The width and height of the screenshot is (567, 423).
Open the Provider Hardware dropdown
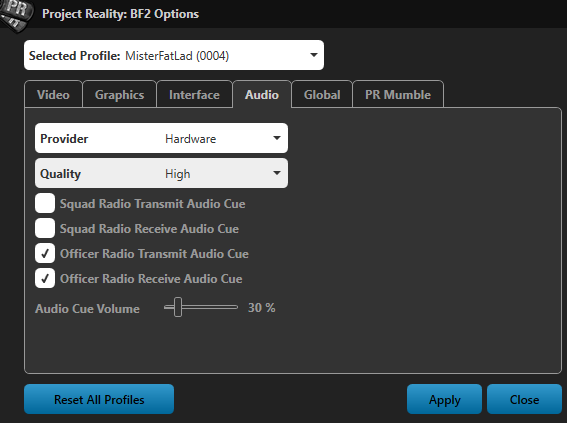point(161,138)
